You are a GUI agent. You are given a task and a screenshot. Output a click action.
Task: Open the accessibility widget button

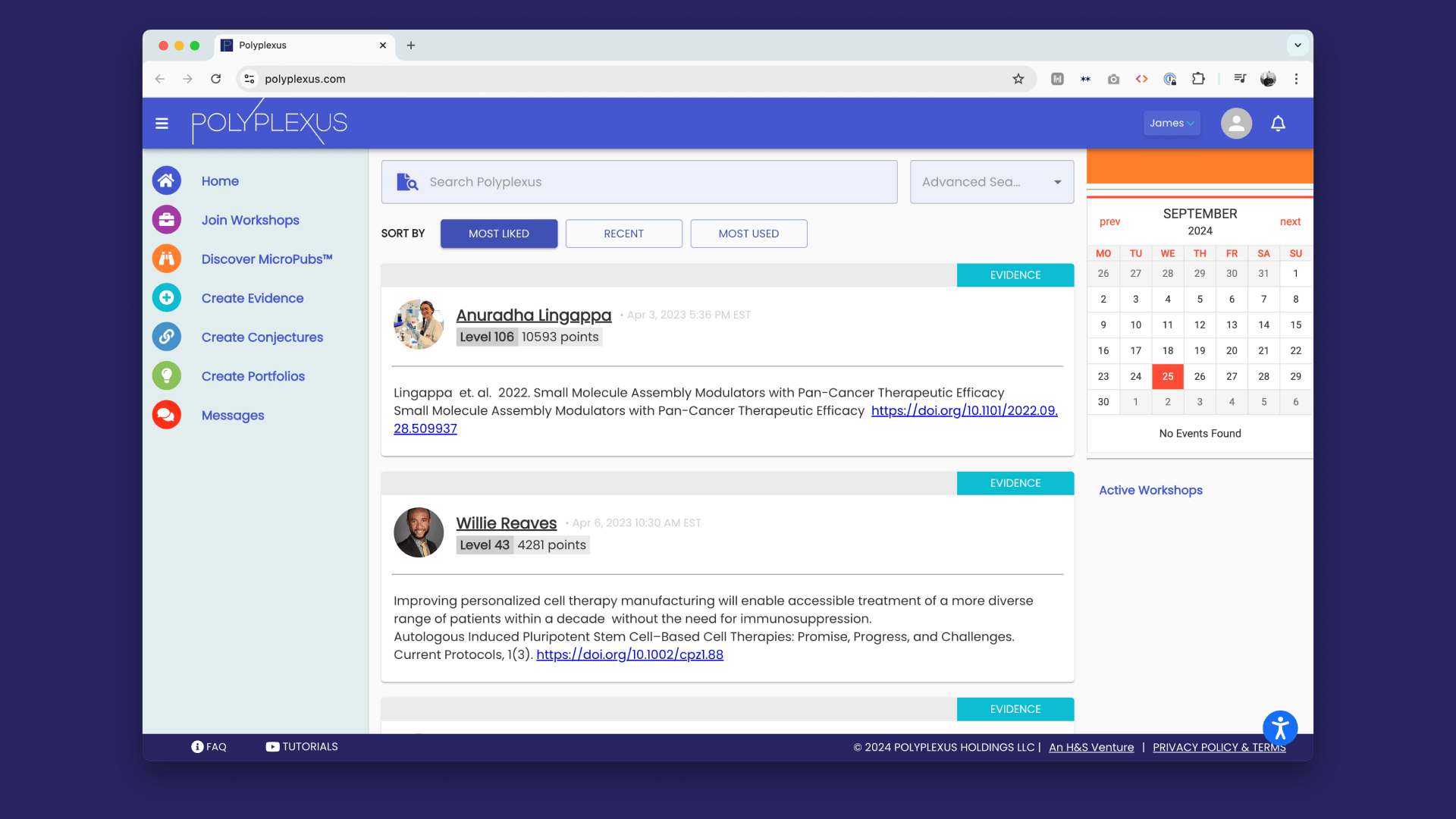pyautogui.click(x=1280, y=729)
